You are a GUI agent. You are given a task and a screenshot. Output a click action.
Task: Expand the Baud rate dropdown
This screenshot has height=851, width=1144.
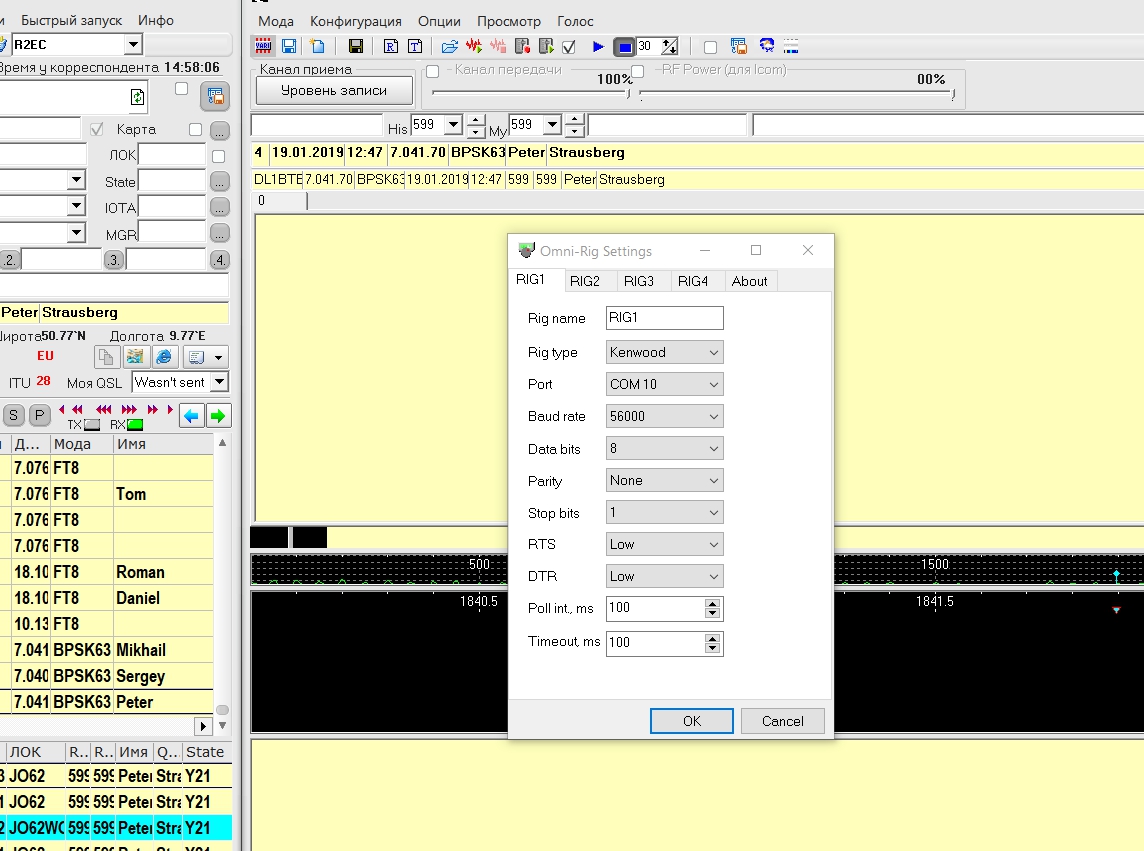coord(664,416)
